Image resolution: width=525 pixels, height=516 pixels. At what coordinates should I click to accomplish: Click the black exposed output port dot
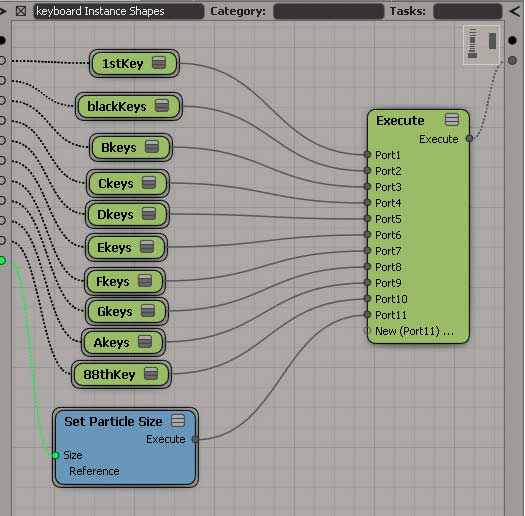(512, 40)
